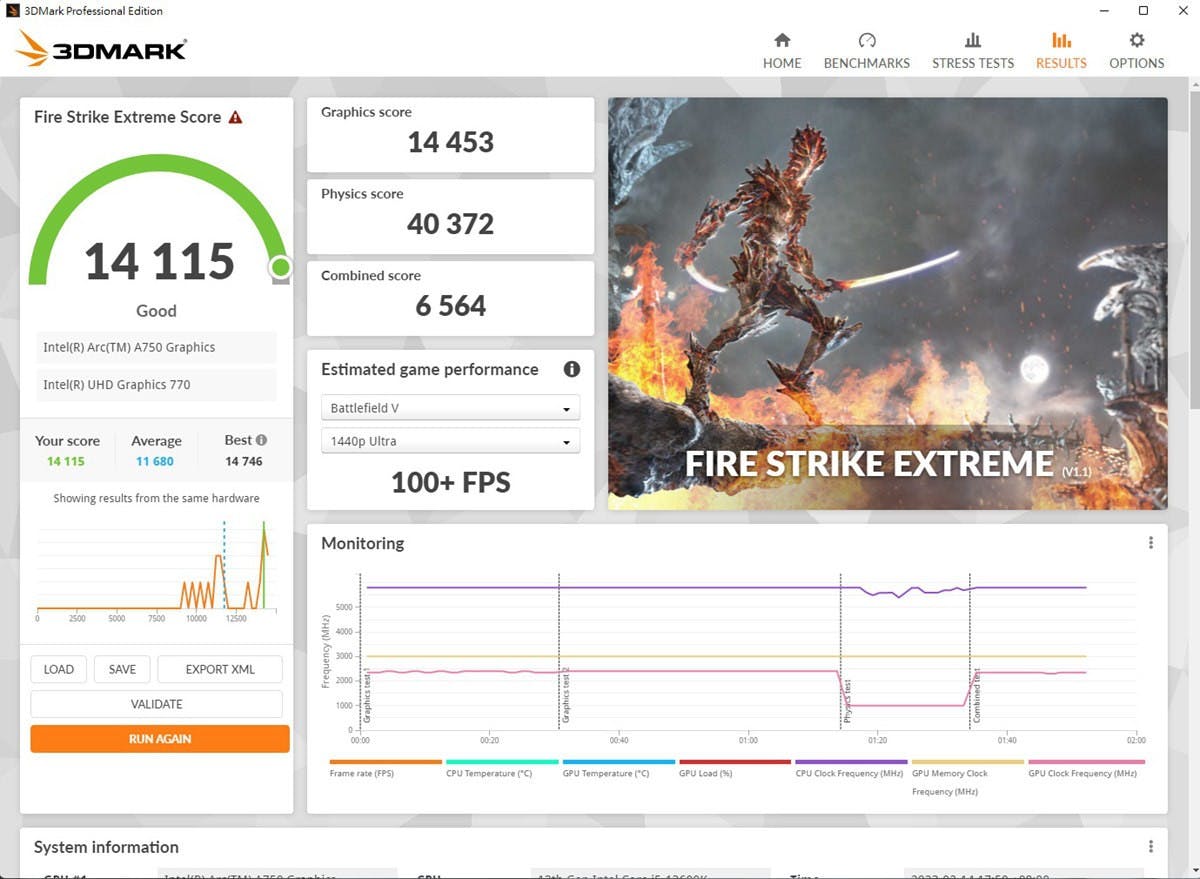Image resolution: width=1200 pixels, height=879 pixels.
Task: Click the large 14 115 score number
Action: pyautogui.click(x=159, y=262)
